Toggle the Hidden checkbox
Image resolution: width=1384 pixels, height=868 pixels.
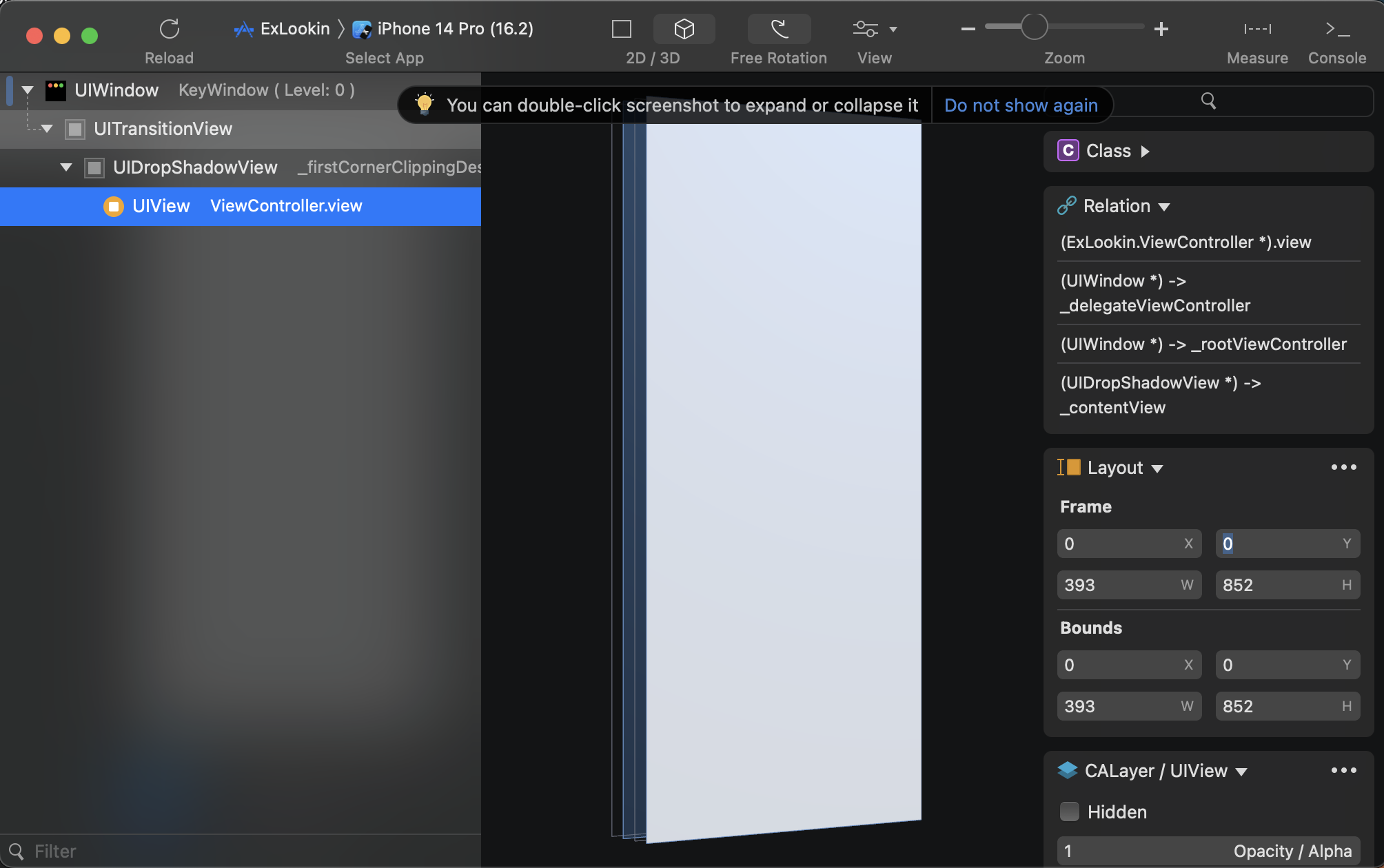(1069, 812)
